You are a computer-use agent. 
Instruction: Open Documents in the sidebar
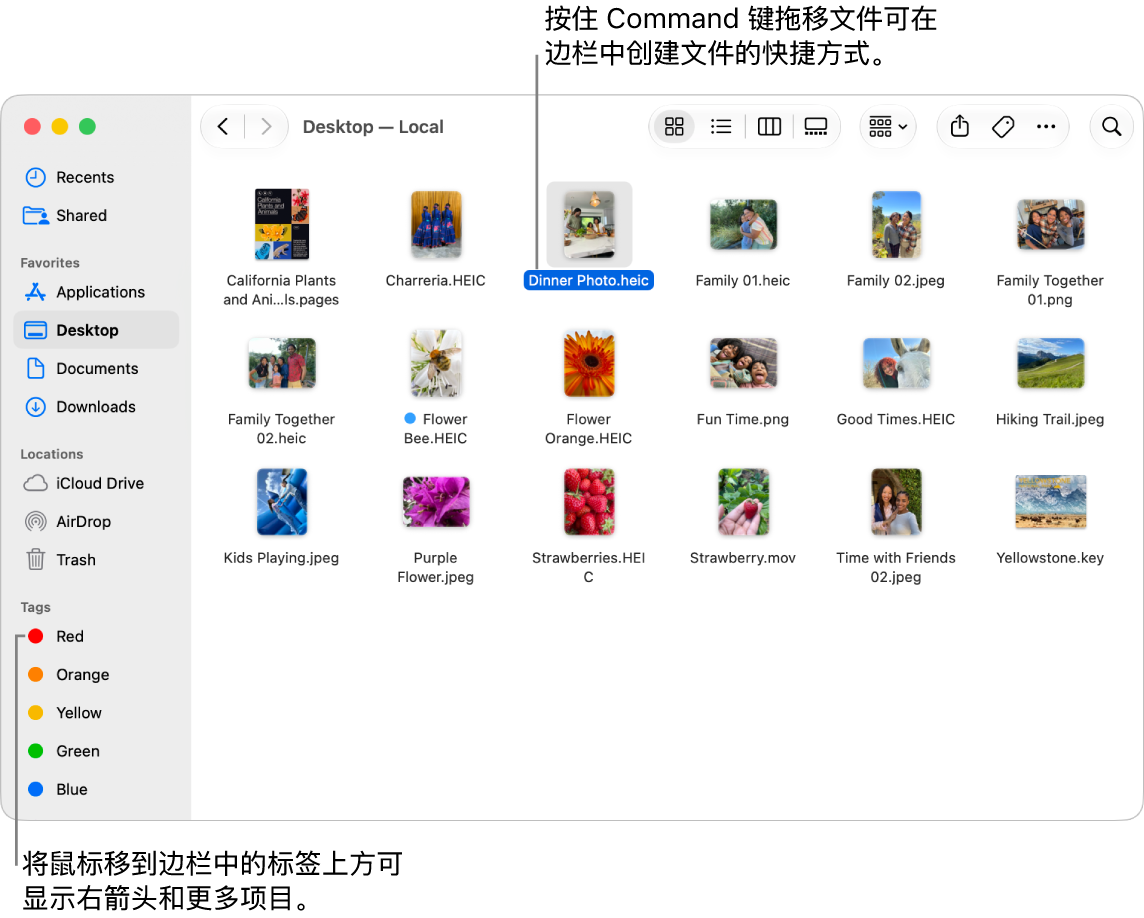(x=96, y=369)
